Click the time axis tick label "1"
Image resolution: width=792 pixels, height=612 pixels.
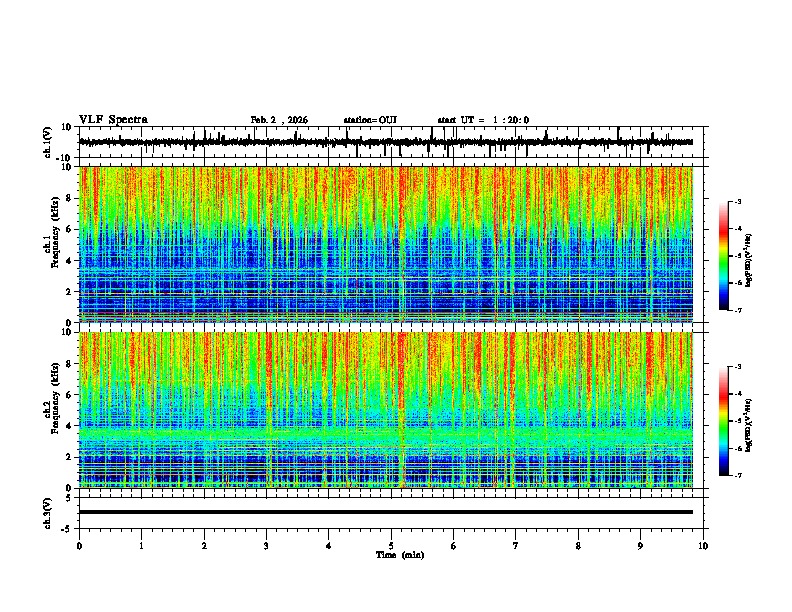click(x=141, y=546)
